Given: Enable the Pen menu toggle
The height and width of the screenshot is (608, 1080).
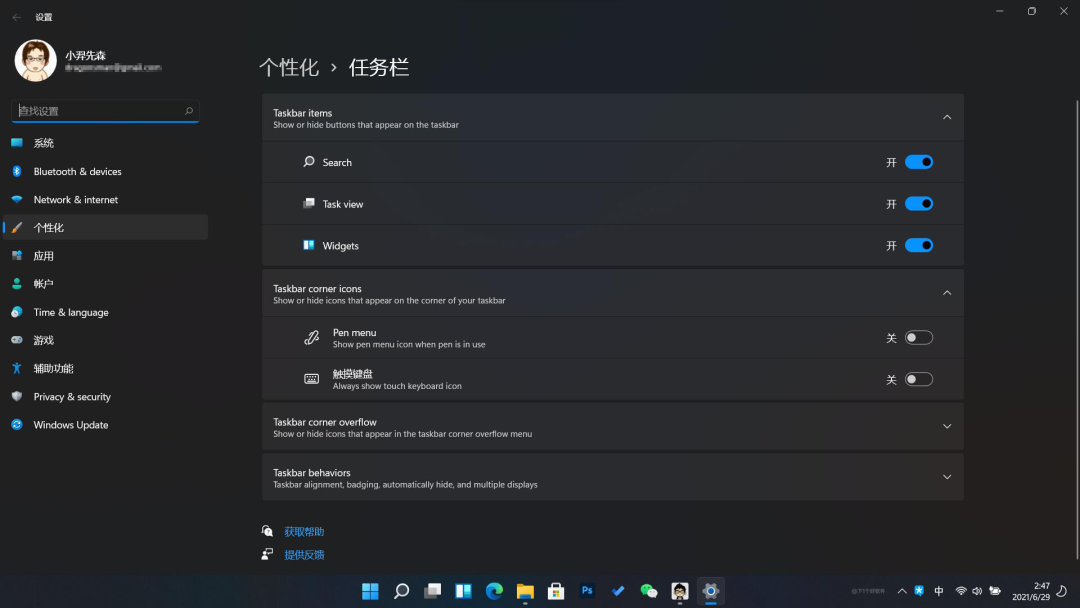Looking at the screenshot, I should click(919, 337).
